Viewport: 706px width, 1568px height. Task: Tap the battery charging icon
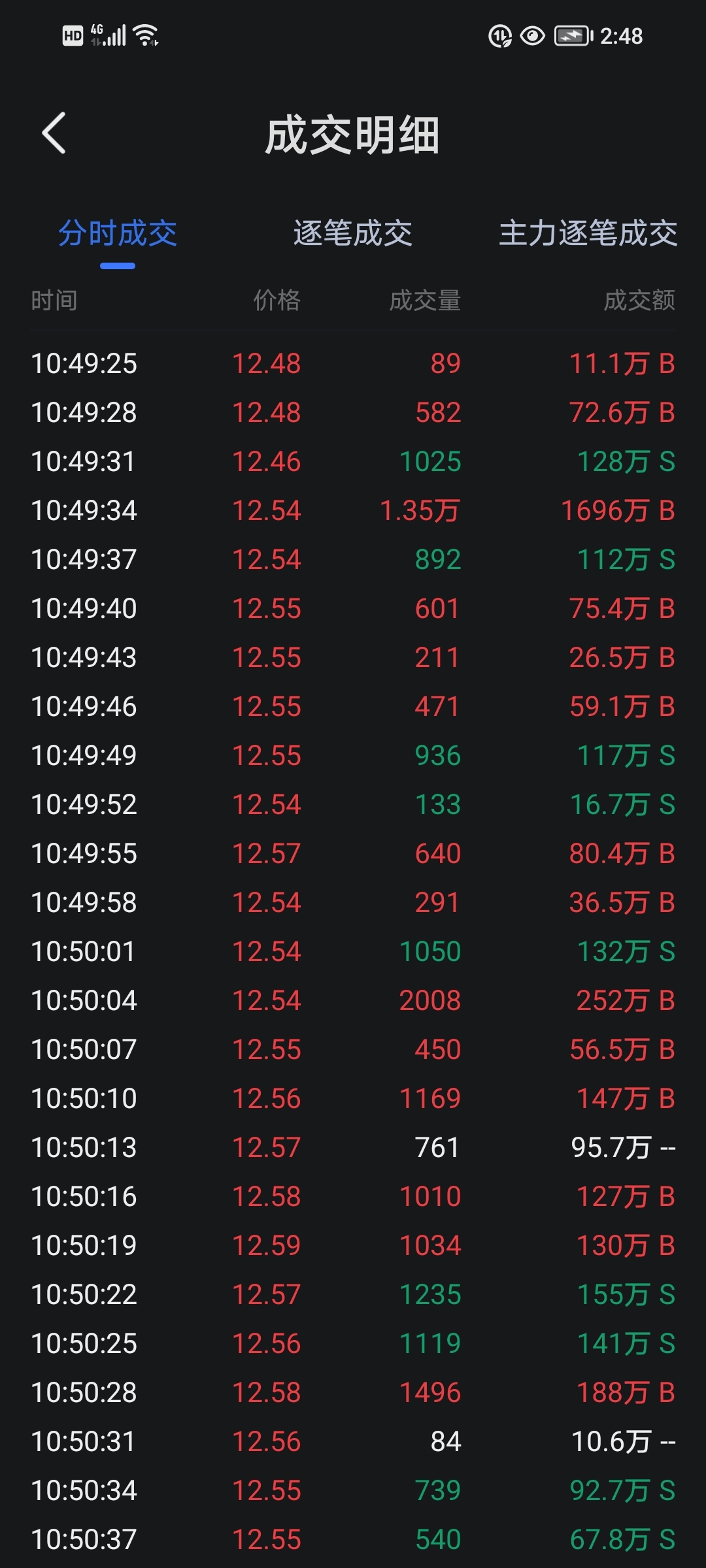(573, 36)
